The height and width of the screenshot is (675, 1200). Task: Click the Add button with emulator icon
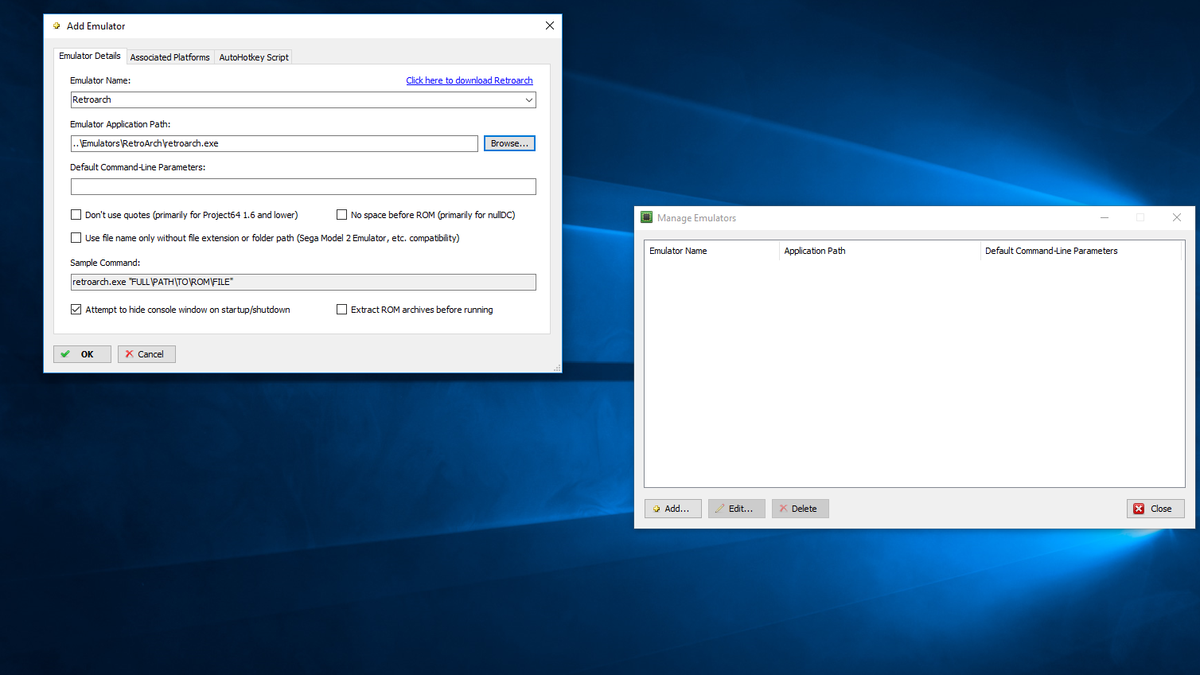click(x=672, y=508)
